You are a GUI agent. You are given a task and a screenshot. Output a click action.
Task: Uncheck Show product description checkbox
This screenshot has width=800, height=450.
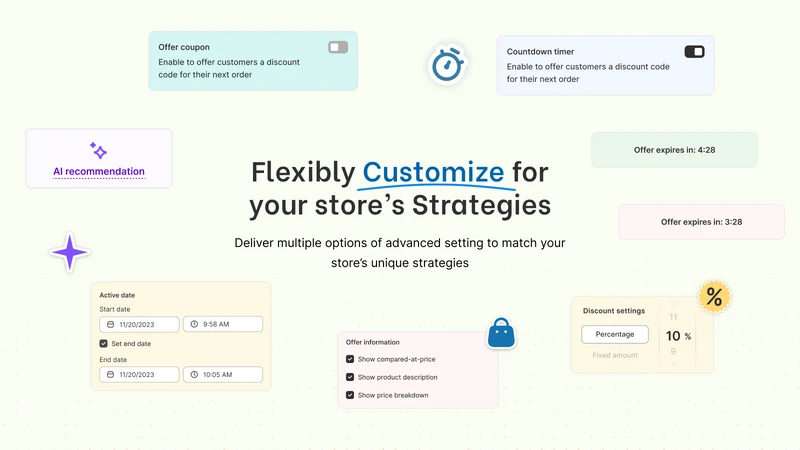pyautogui.click(x=350, y=377)
